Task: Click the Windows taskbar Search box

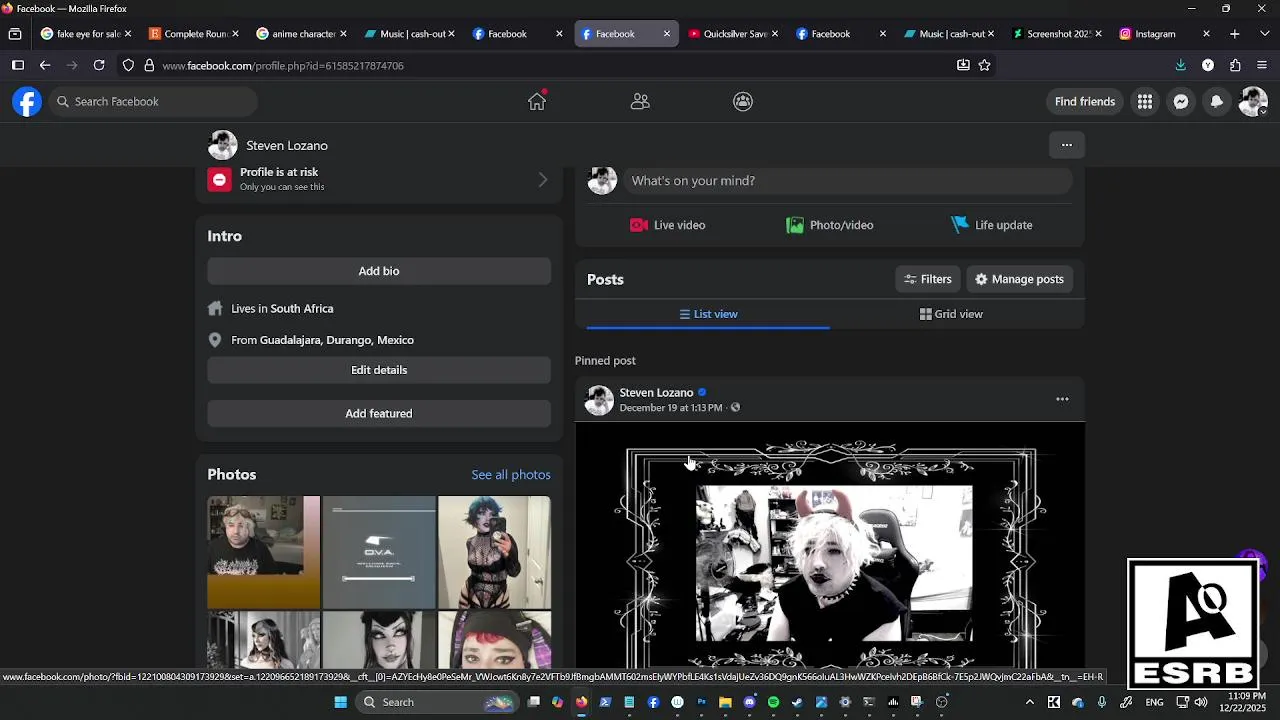Action: (439, 702)
